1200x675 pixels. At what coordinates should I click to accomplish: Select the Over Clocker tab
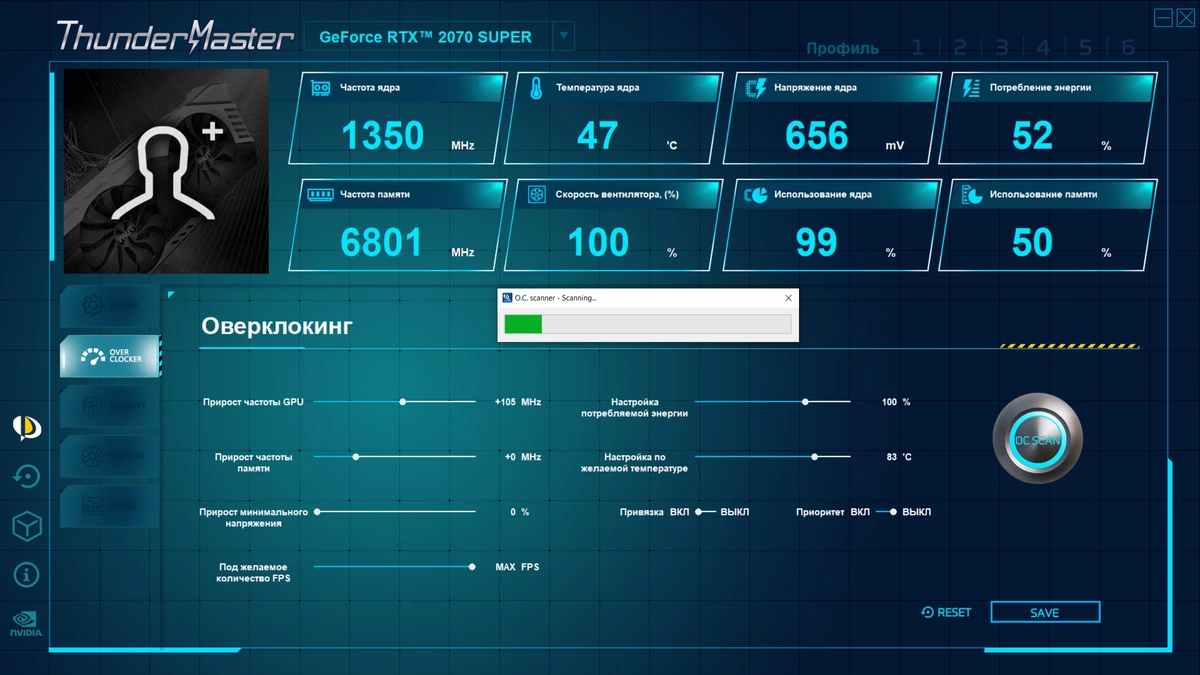click(x=110, y=356)
